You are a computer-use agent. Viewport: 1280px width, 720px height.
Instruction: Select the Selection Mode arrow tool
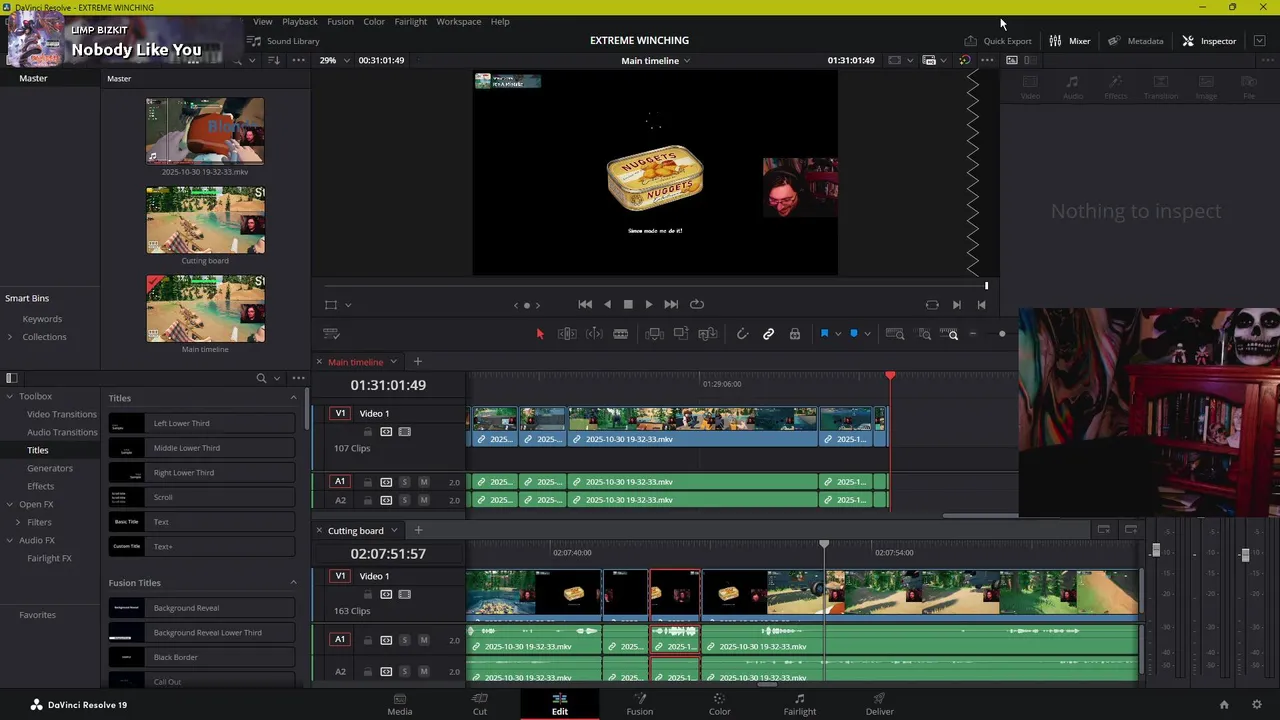[x=540, y=334]
